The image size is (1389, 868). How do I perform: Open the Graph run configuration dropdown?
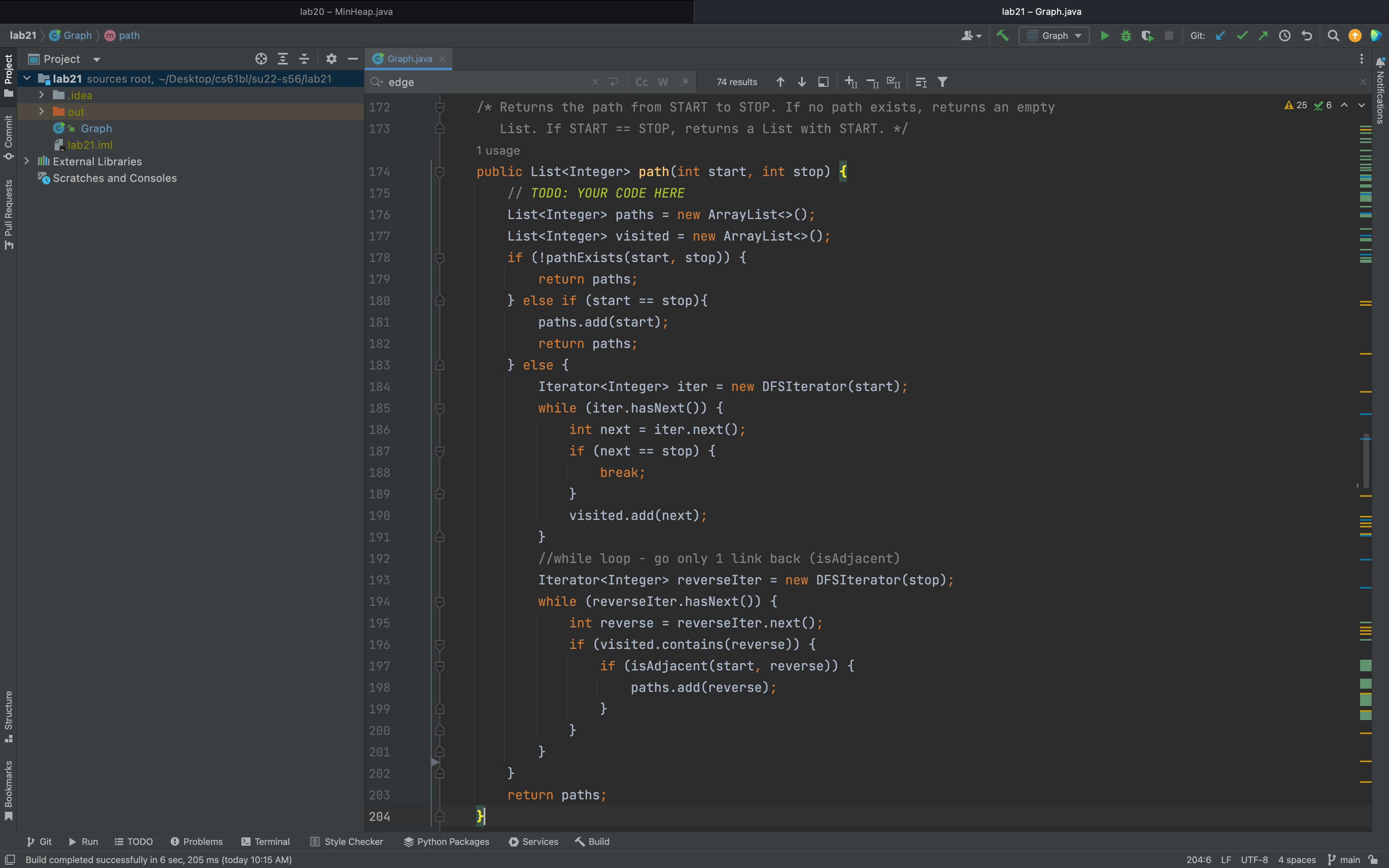(x=1055, y=36)
